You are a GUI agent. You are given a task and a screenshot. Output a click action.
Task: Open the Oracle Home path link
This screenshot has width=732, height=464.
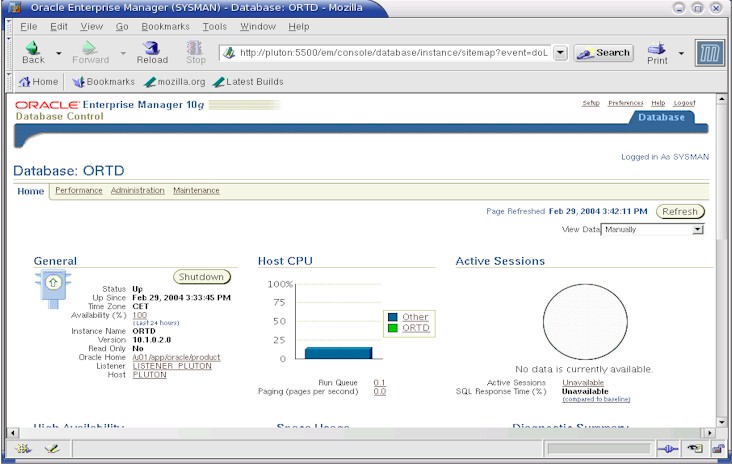[x=176, y=357]
